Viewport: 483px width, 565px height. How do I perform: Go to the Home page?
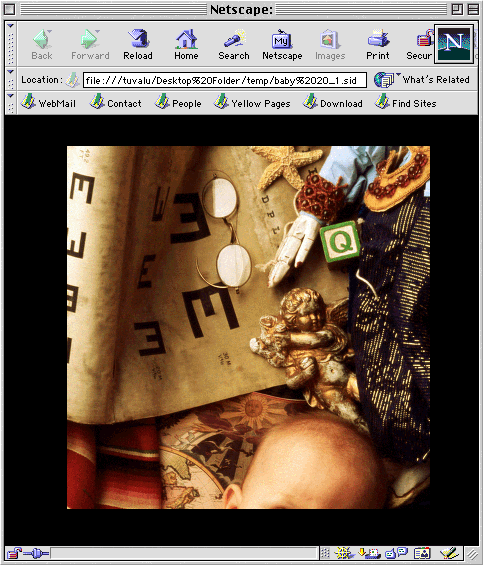pos(186,45)
